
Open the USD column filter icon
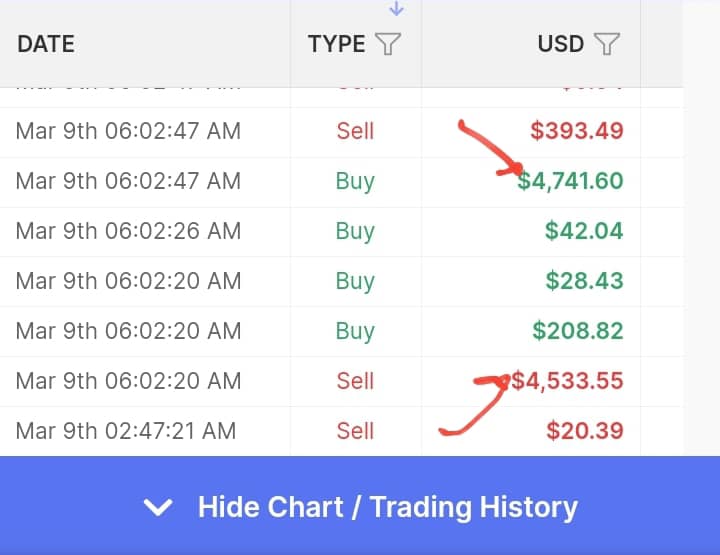(607, 44)
